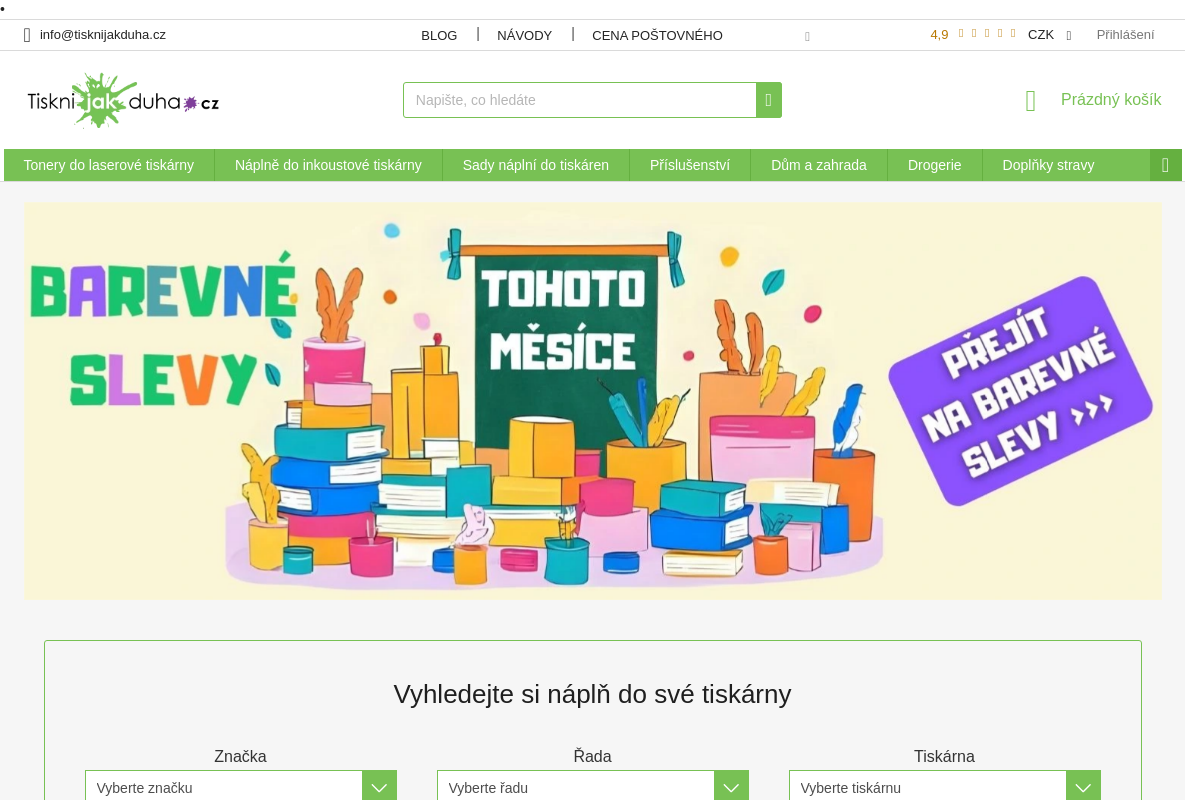Image resolution: width=1200 pixels, height=800 pixels.
Task: Click the 4,9 star rating
Action: [972, 34]
